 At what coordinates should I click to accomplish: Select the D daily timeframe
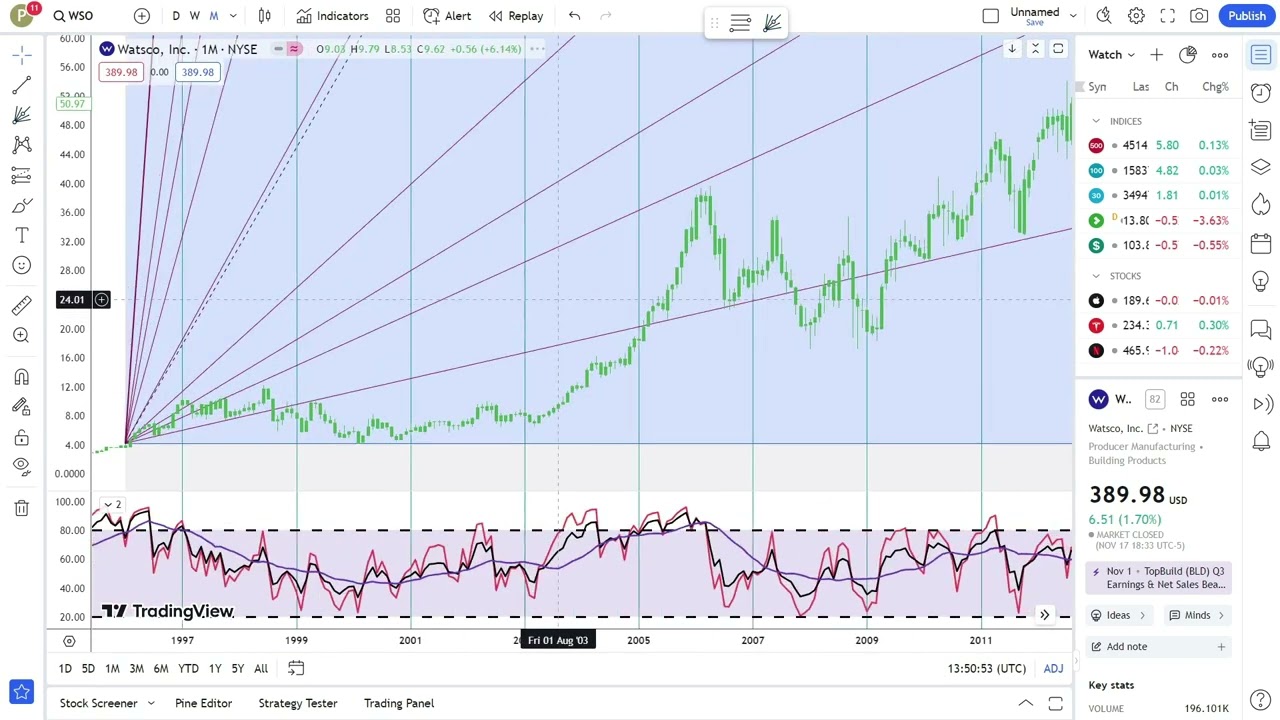(x=176, y=16)
